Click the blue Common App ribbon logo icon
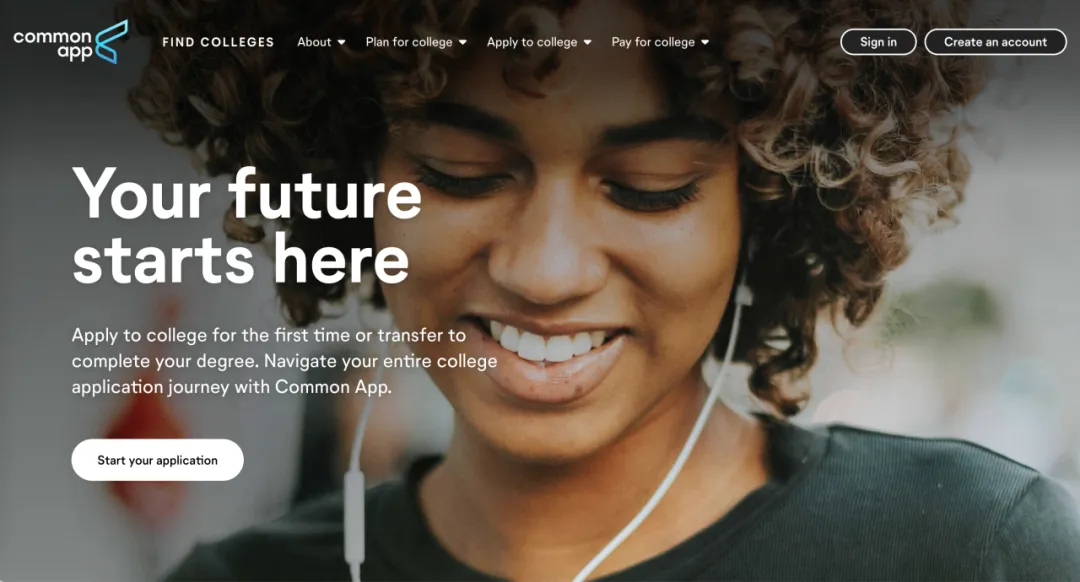This screenshot has height=582, width=1080. coord(112,41)
